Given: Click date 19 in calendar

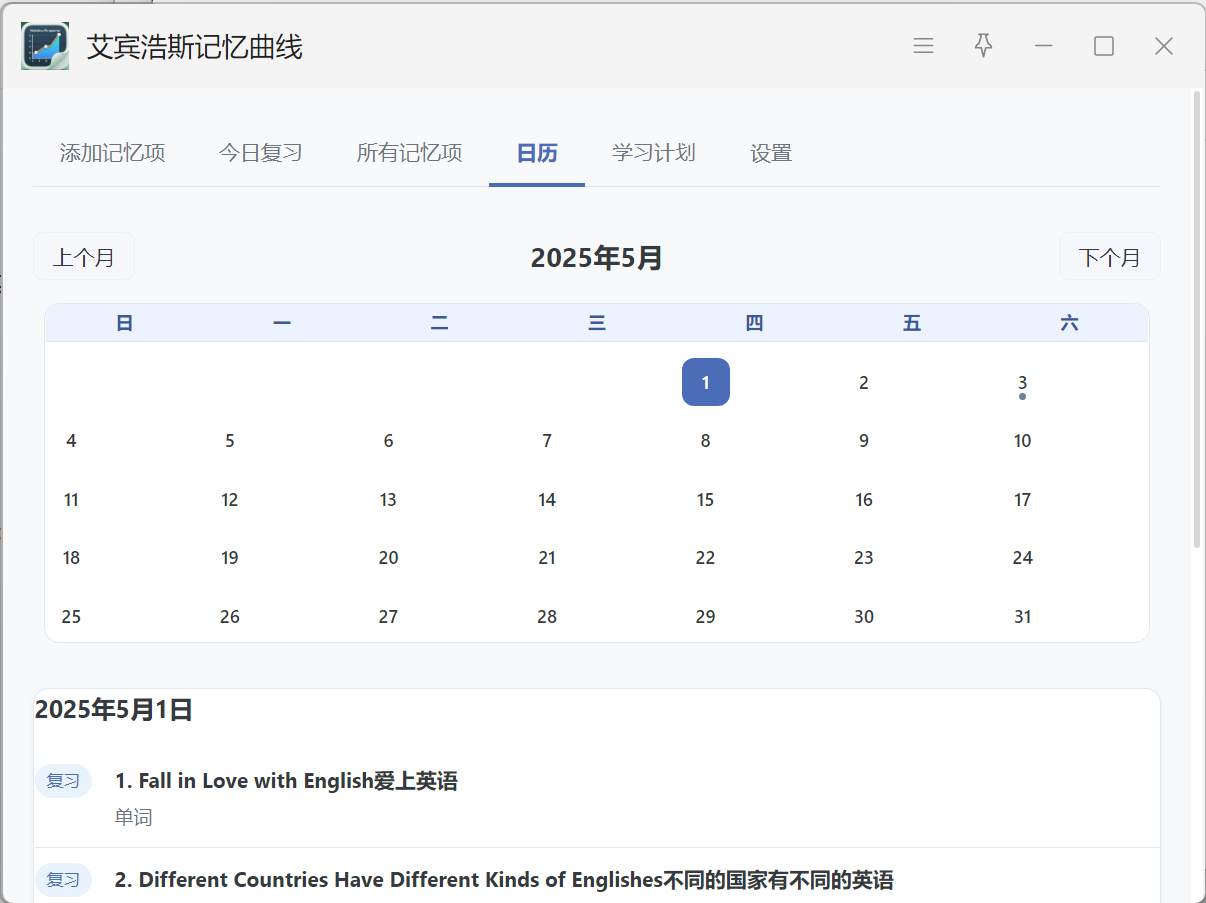Looking at the screenshot, I should [230, 558].
